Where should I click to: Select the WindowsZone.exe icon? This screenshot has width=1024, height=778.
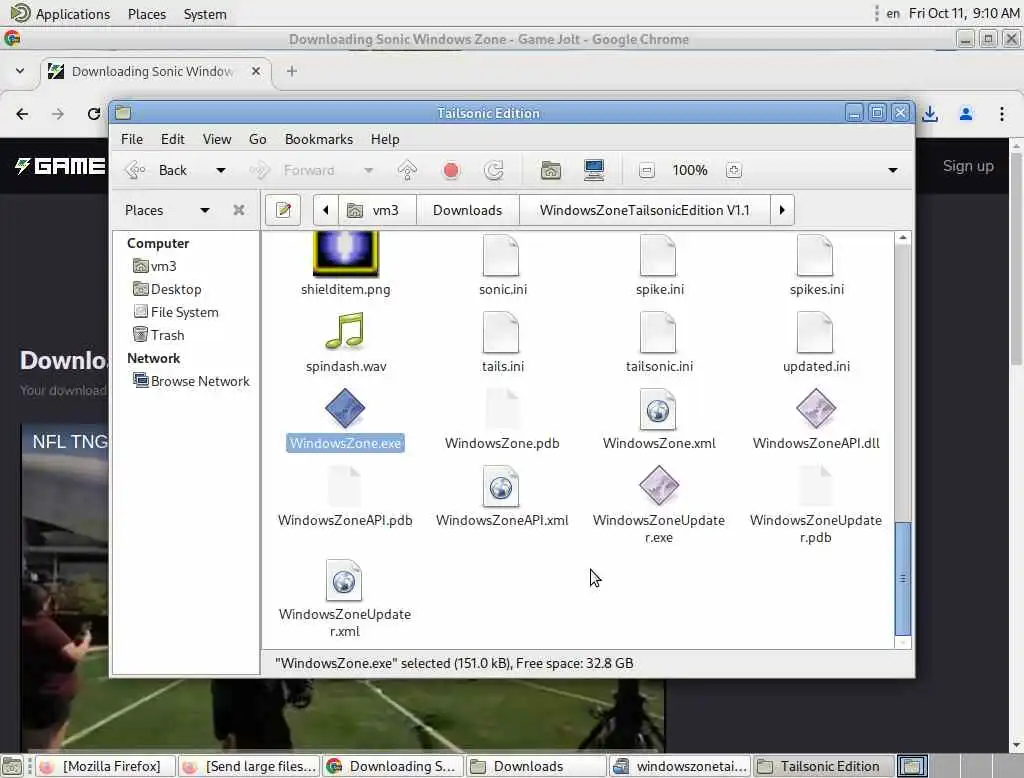click(345, 409)
